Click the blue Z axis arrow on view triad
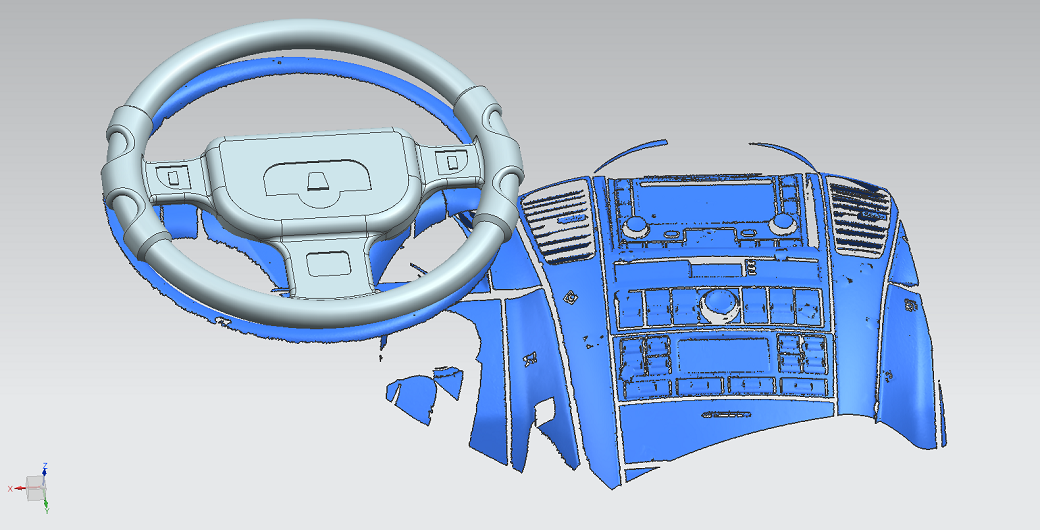 point(44,470)
